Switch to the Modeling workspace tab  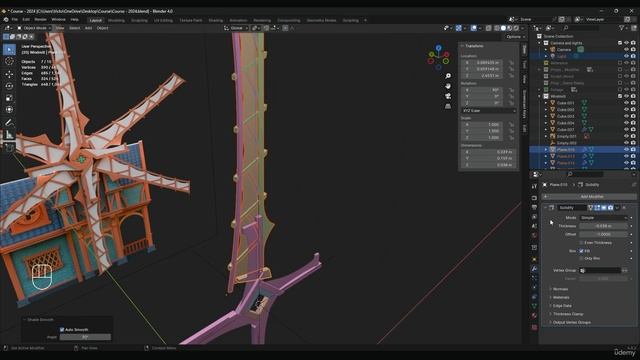pos(116,20)
